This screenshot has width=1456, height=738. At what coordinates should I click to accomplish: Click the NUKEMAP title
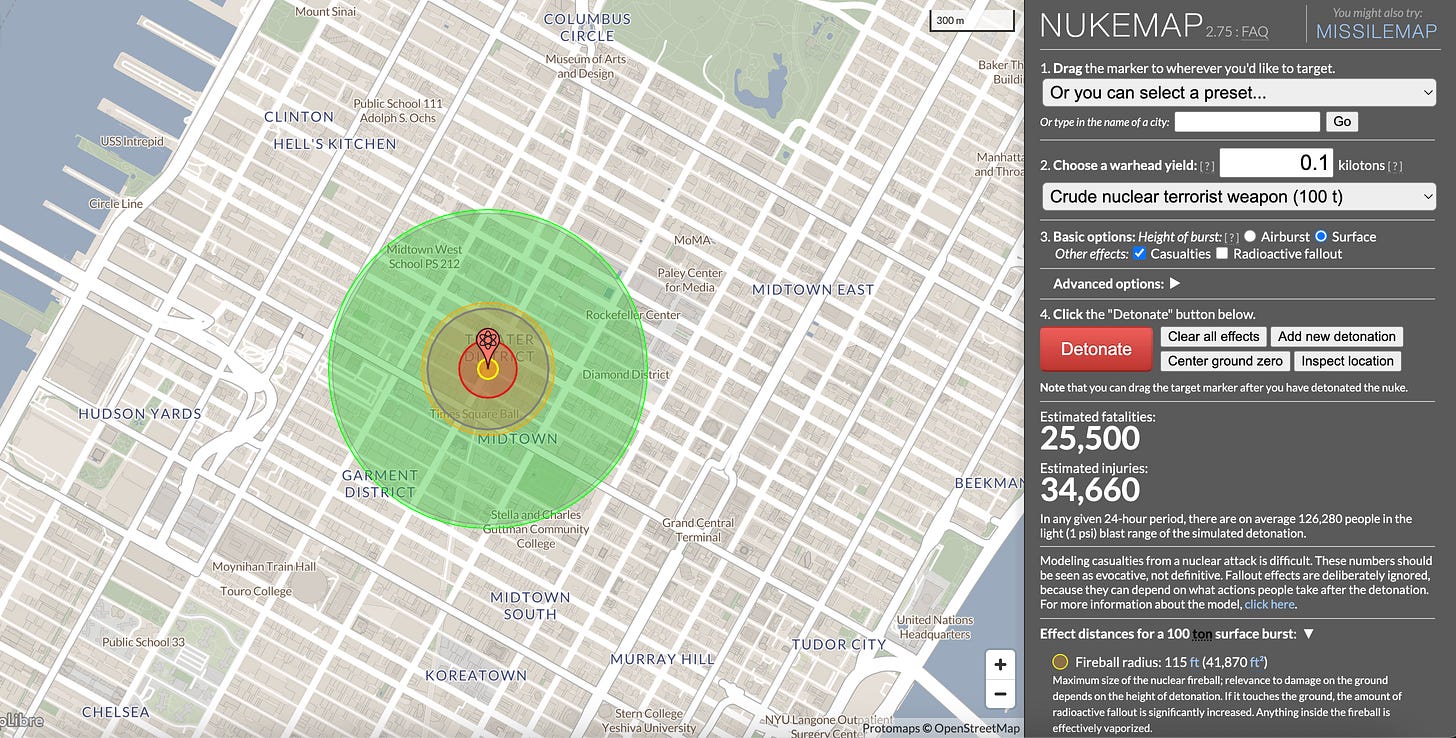(1121, 25)
